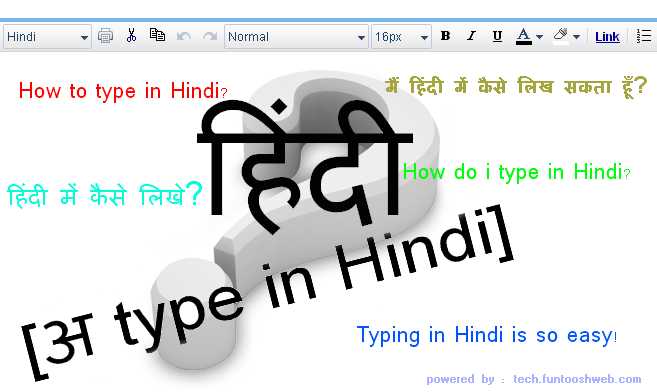Screen dimensions: 657x392
Task: Click the Copy icon
Action: pos(157,35)
